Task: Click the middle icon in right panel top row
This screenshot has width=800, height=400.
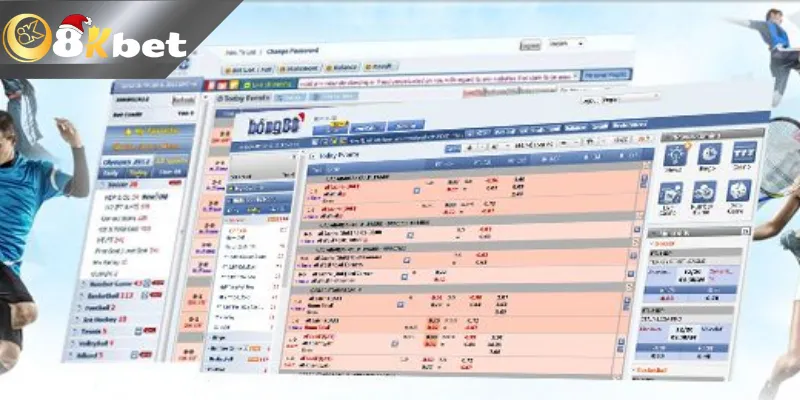Action: tap(709, 154)
